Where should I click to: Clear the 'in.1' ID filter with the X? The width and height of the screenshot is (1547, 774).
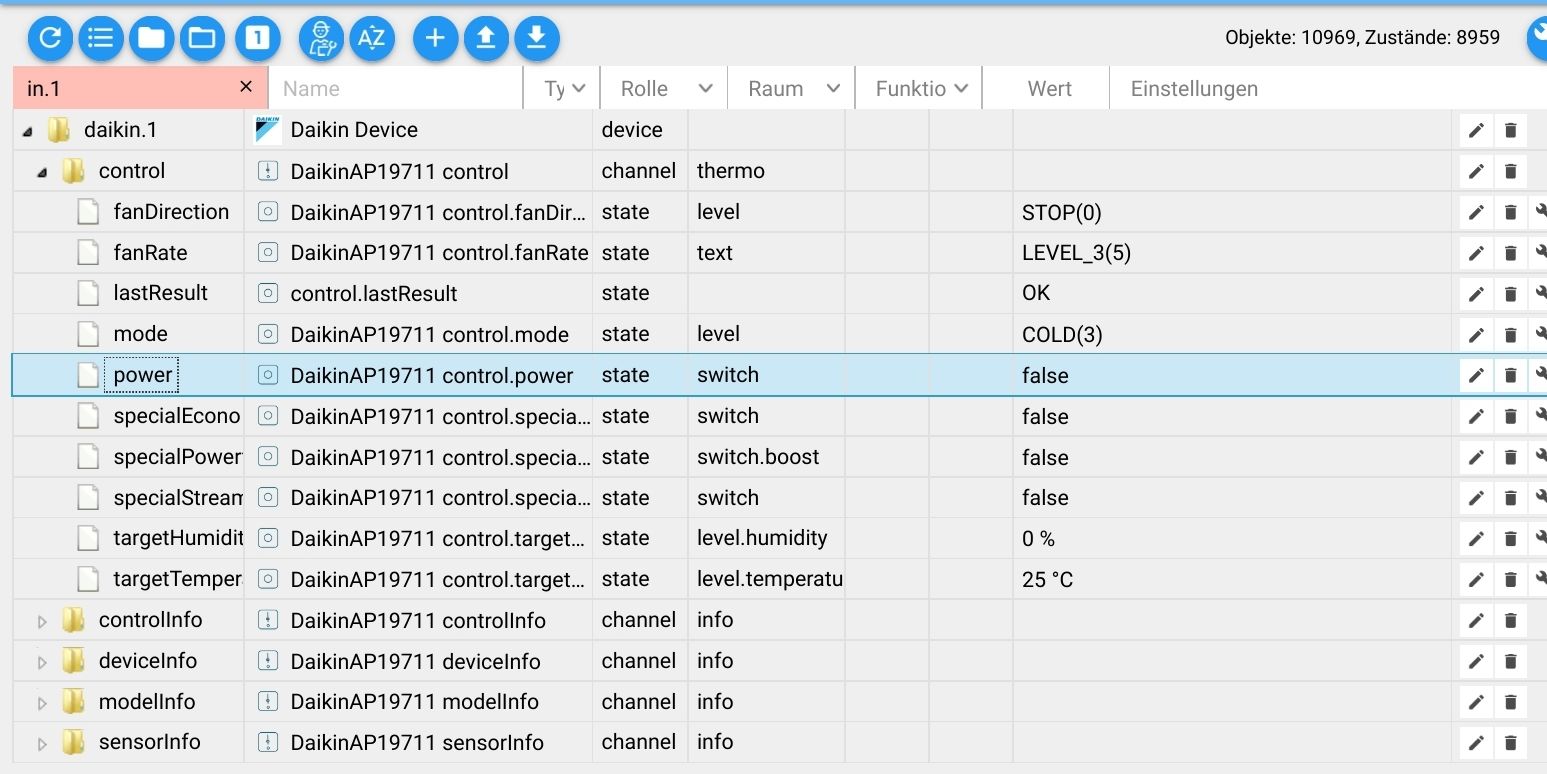(x=246, y=87)
